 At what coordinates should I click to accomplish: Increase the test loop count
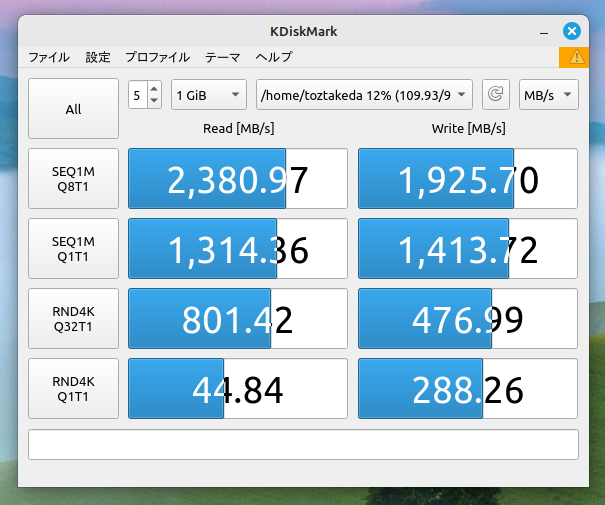tap(154, 89)
